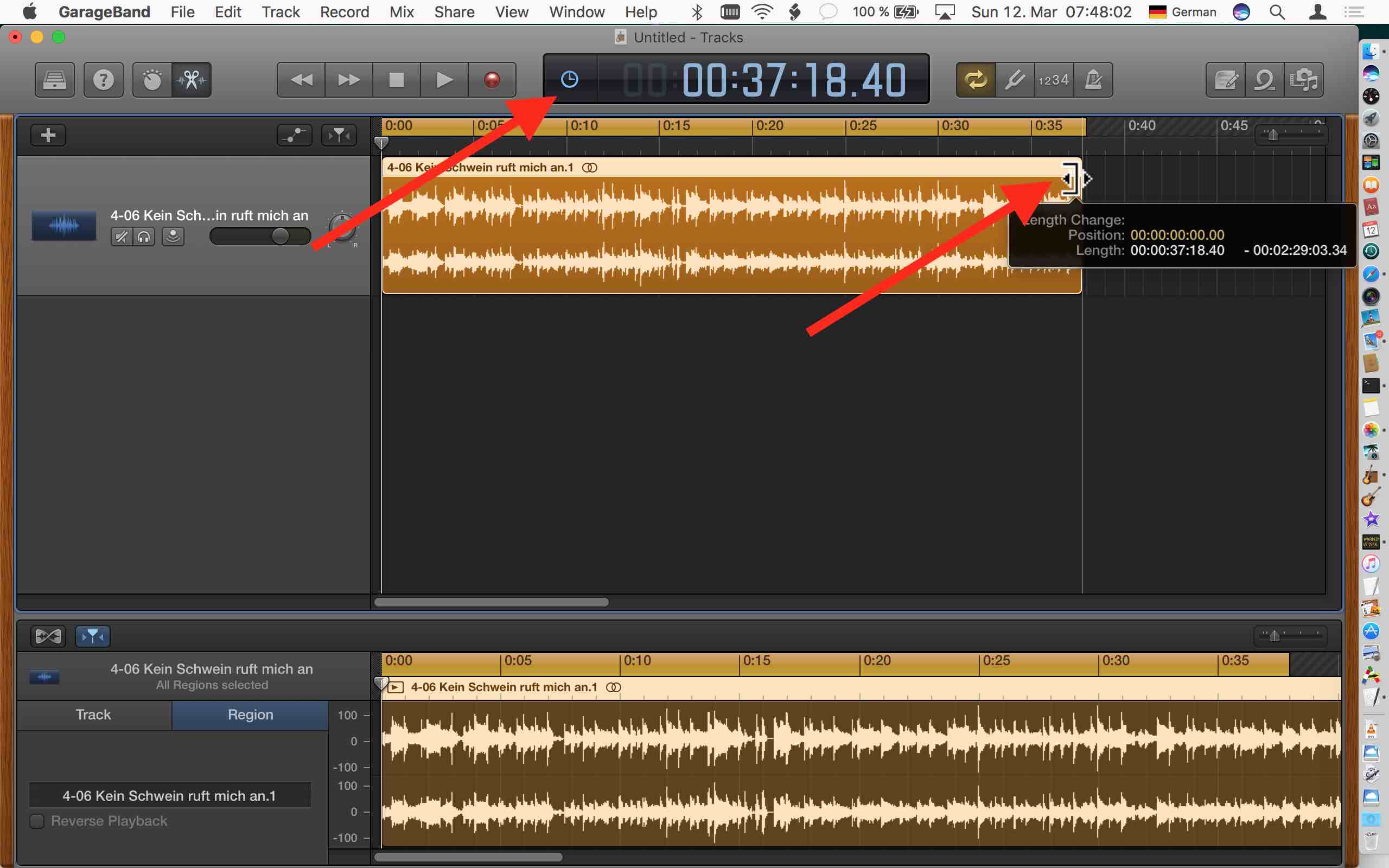
Task: Open the Library panel button
Action: [54, 79]
